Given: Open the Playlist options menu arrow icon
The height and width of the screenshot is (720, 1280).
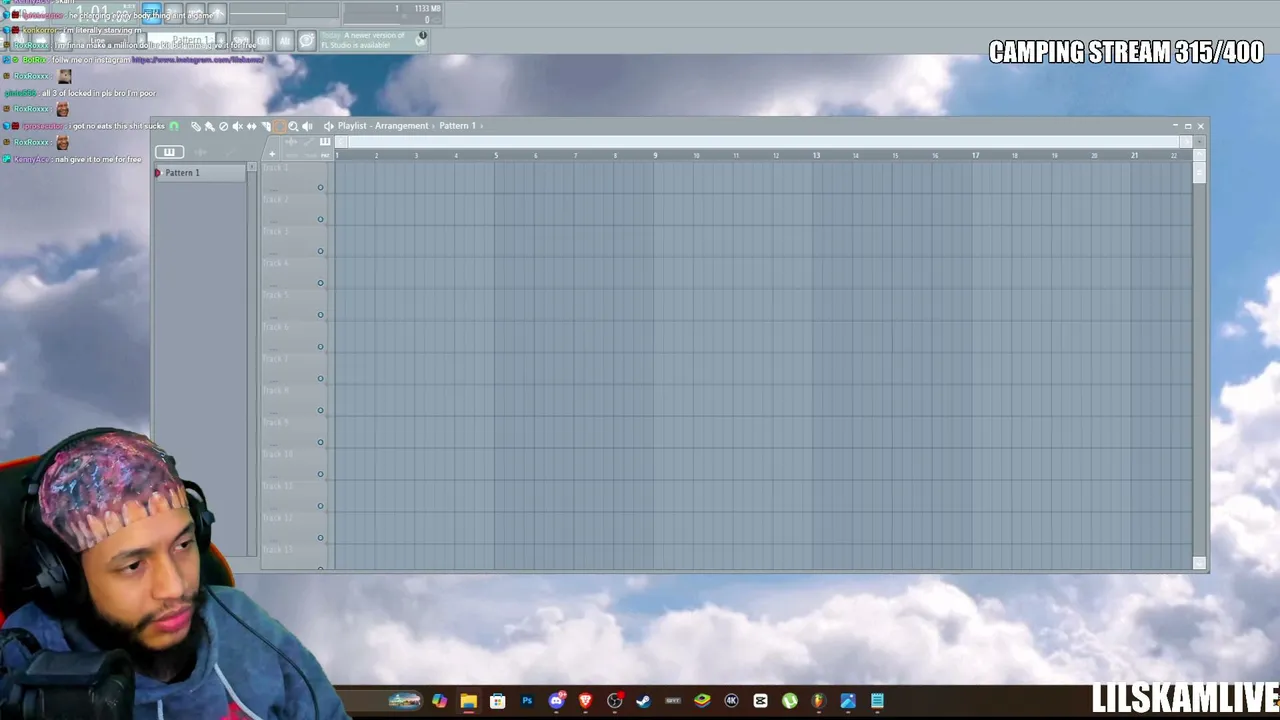Looking at the screenshot, I should (x=328, y=126).
